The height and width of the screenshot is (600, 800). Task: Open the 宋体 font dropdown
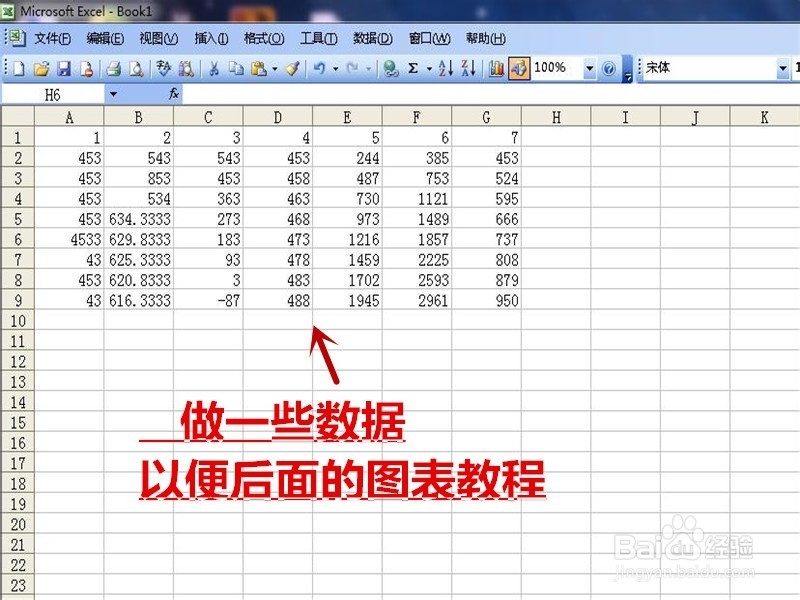785,68
